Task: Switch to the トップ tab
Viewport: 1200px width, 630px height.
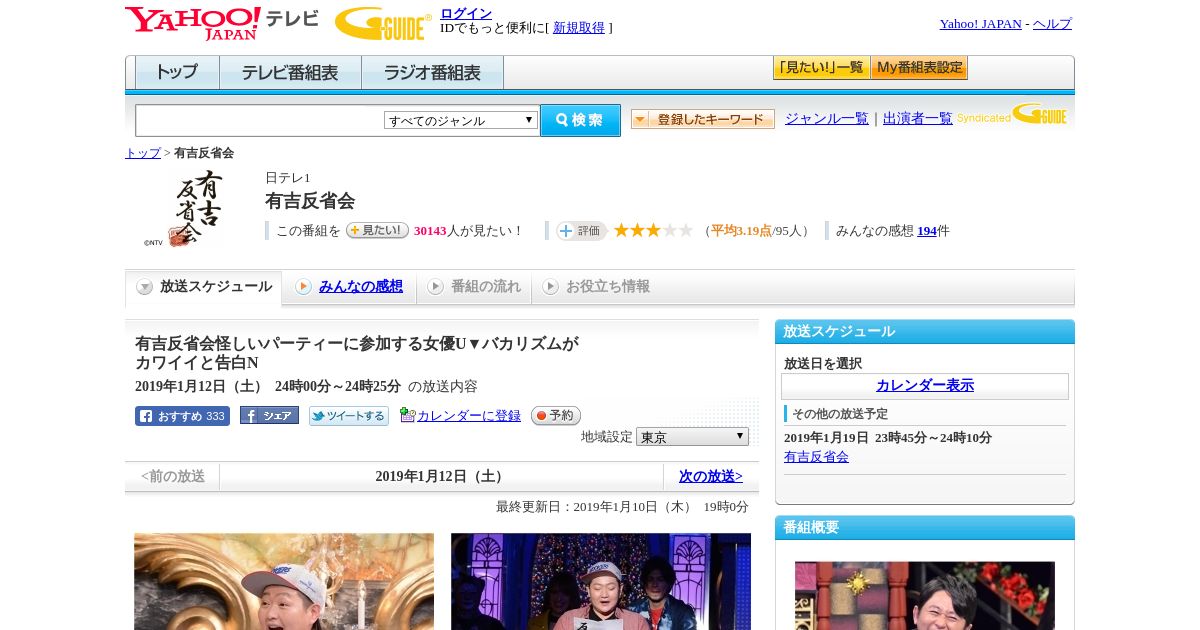Action: (x=177, y=72)
